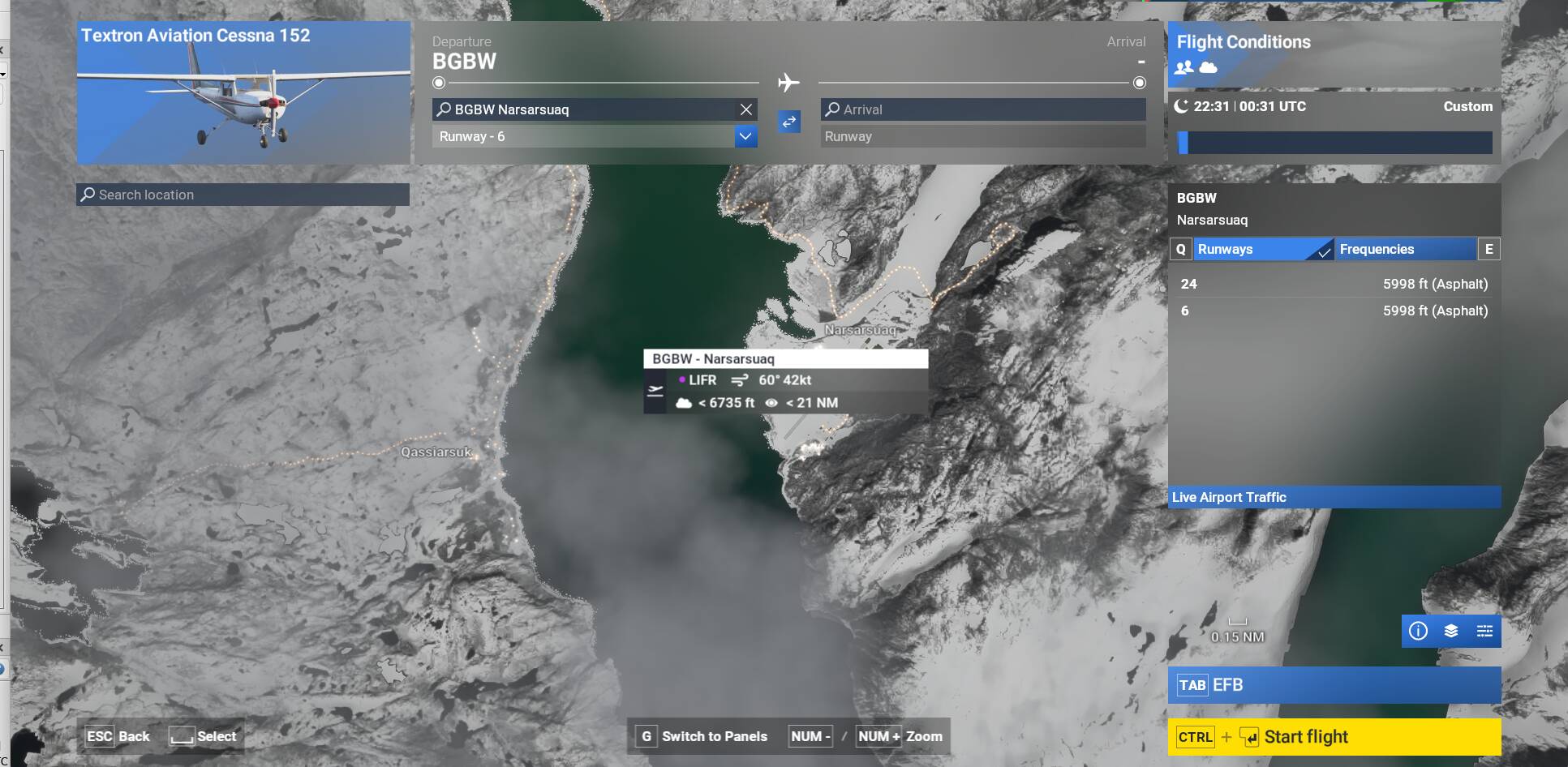
Task: Open the EFB button
Action: coord(1334,685)
